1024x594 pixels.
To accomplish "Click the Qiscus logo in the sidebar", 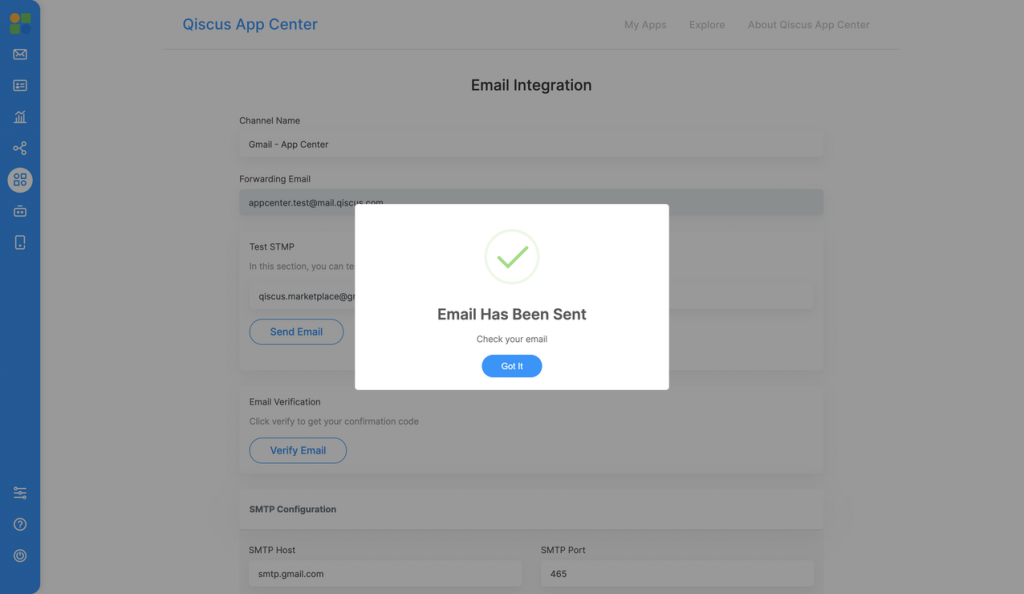I will pos(20,23).
